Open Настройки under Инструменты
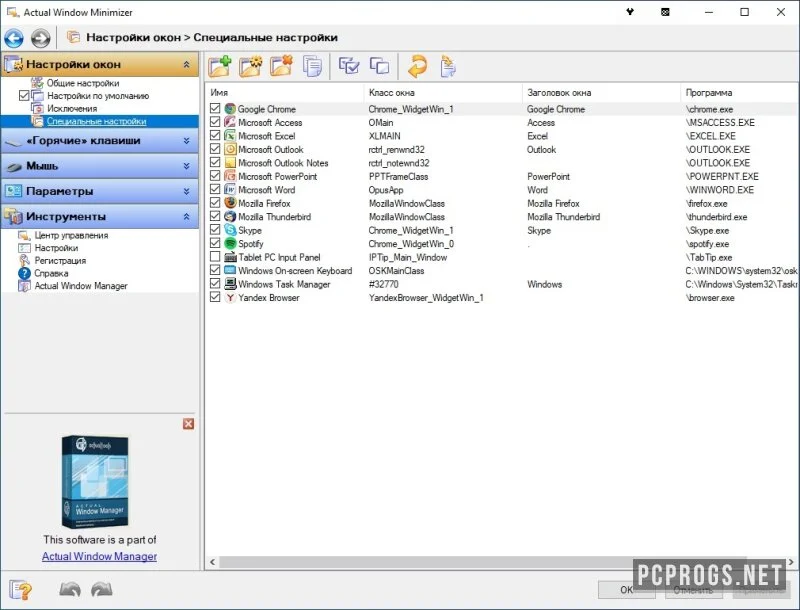 click(56, 248)
